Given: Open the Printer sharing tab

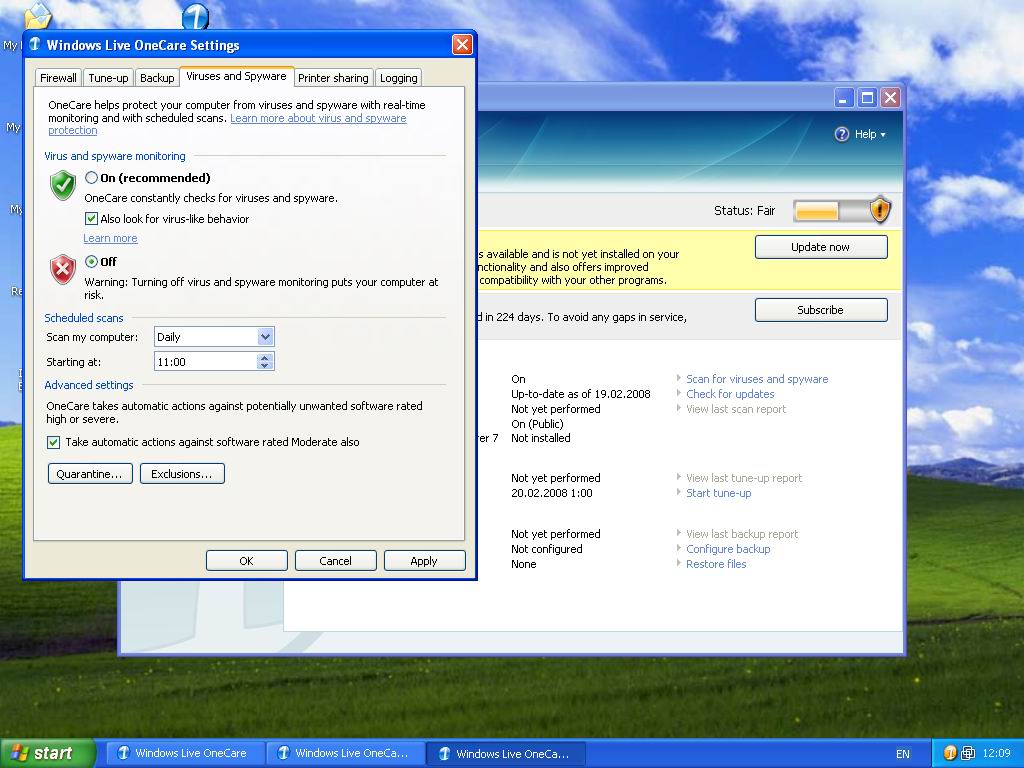Looking at the screenshot, I should tap(333, 78).
